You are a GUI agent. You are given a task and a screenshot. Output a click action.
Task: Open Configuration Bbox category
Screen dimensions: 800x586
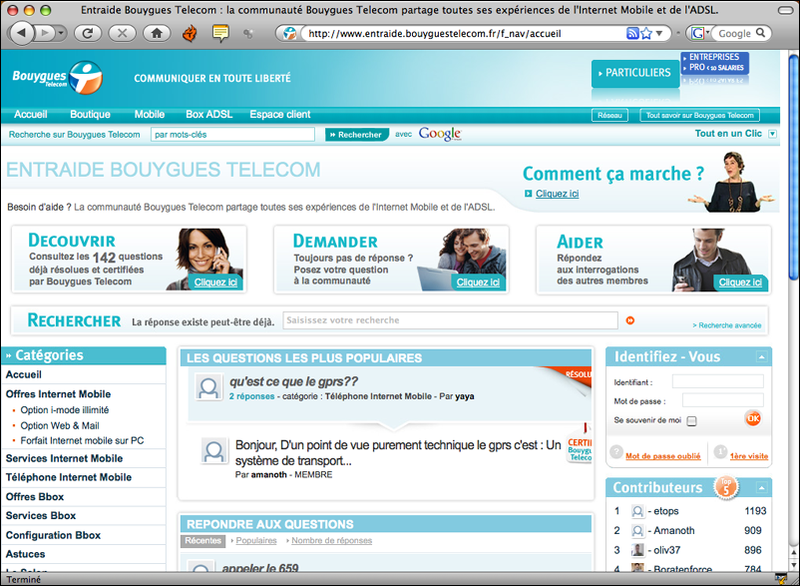click(x=53, y=535)
